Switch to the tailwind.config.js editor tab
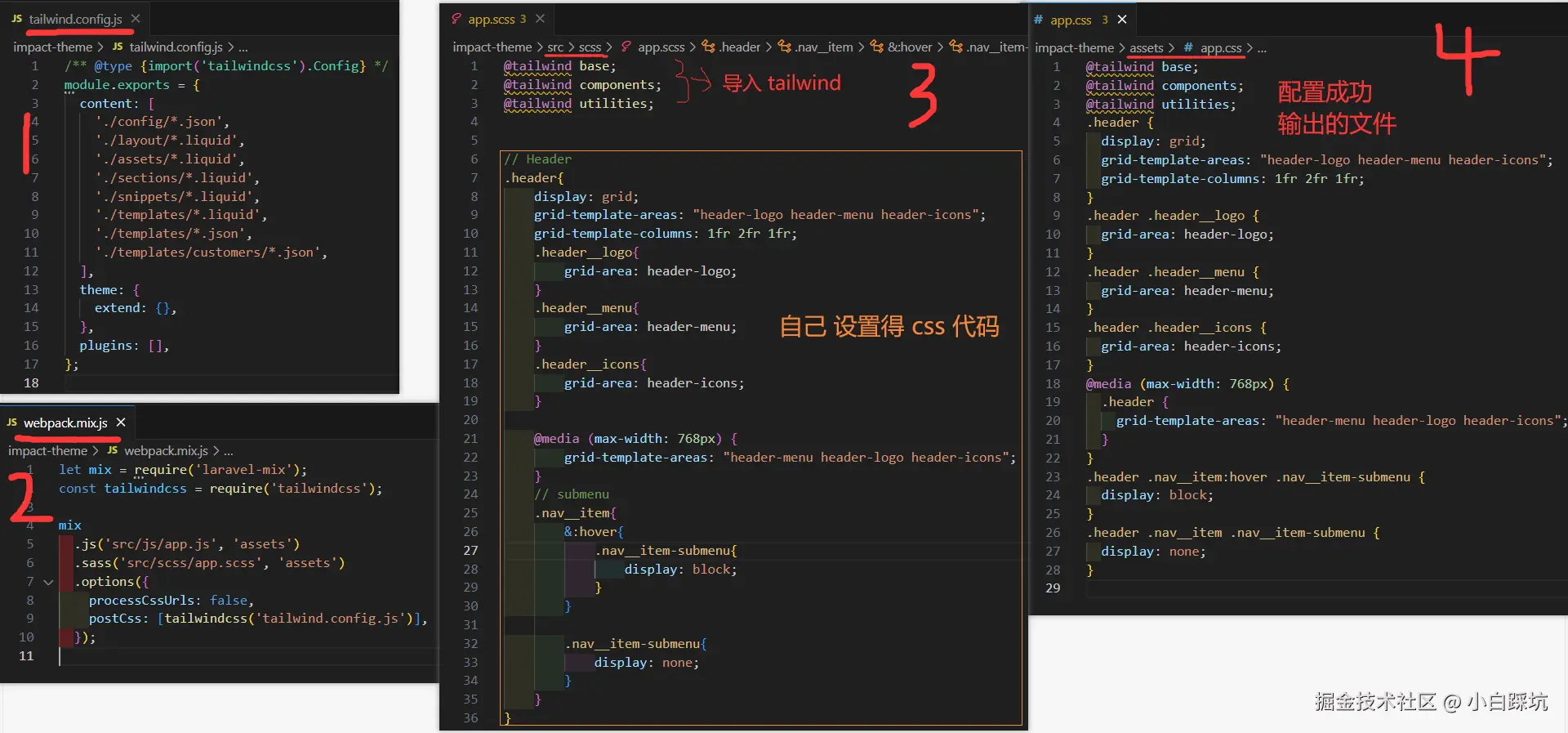1568x733 pixels. point(75,19)
